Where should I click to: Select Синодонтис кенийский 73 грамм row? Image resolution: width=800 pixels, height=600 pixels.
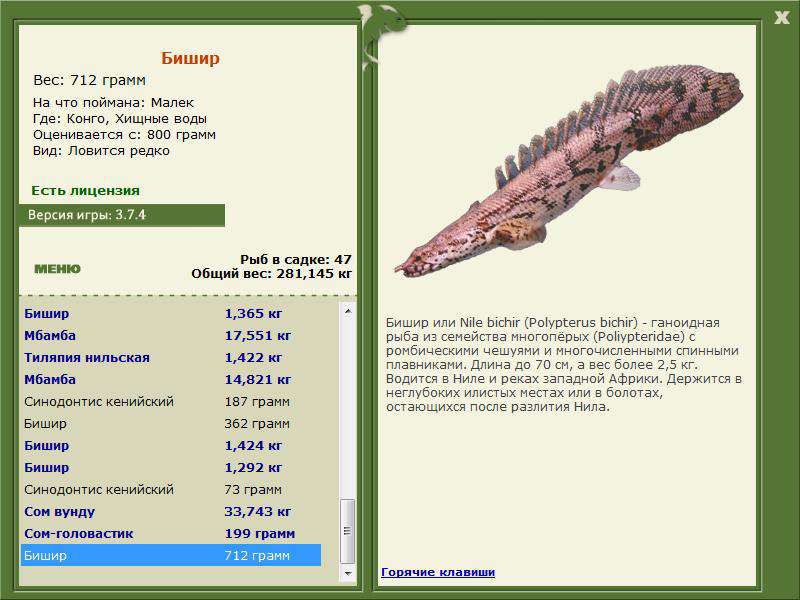point(170,489)
